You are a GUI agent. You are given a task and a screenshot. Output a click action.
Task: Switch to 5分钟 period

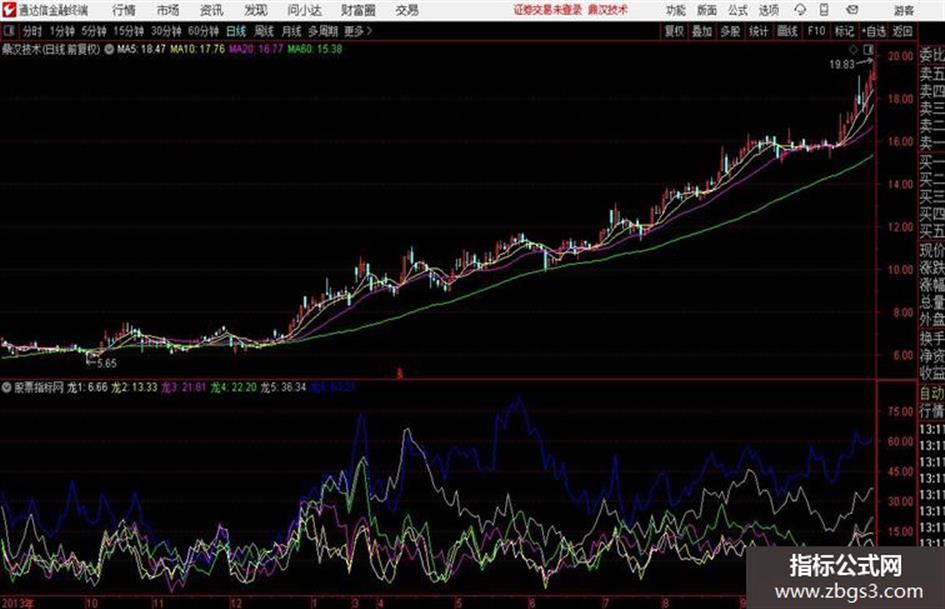click(94, 31)
